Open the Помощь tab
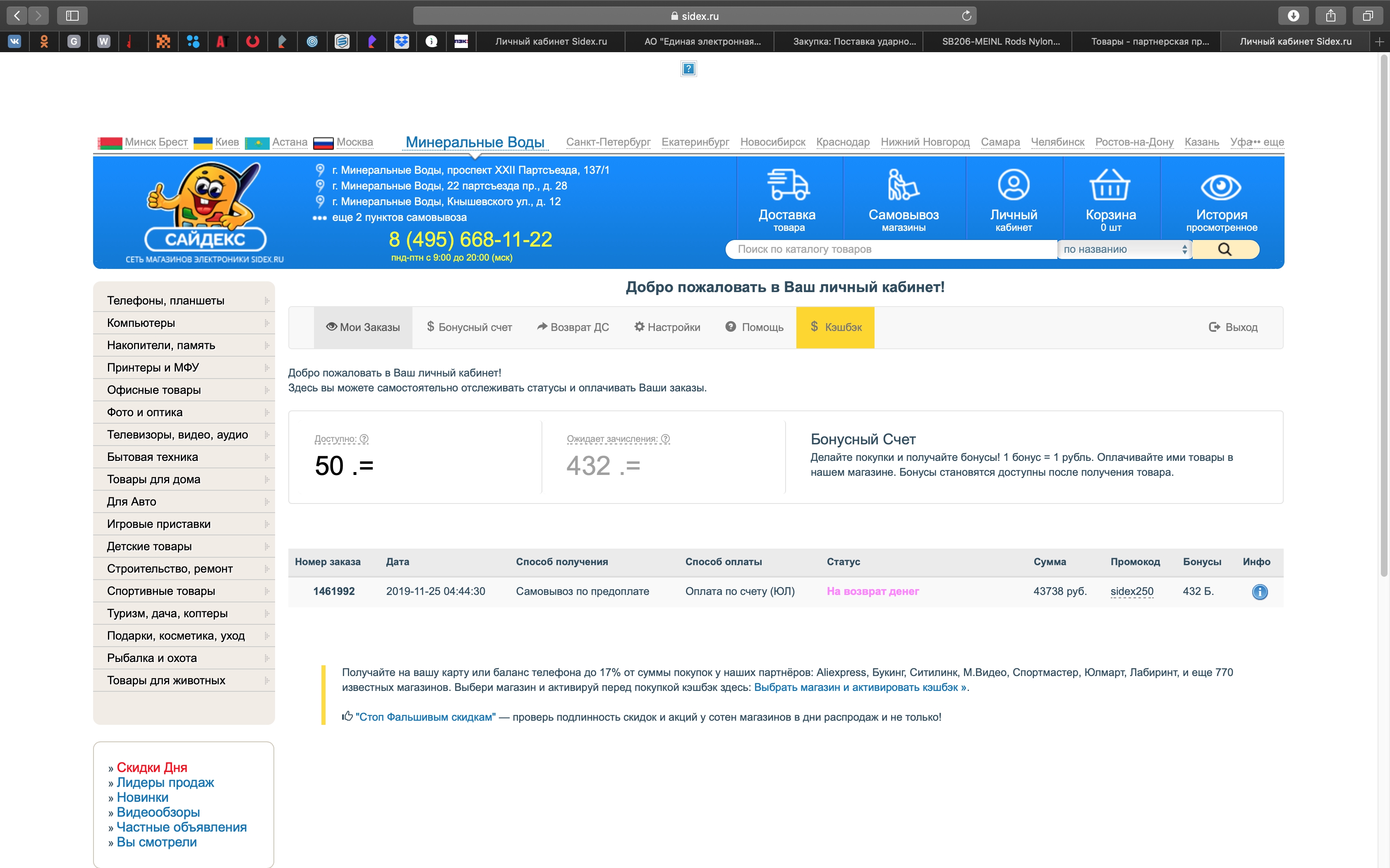The width and height of the screenshot is (1390, 868). click(754, 327)
